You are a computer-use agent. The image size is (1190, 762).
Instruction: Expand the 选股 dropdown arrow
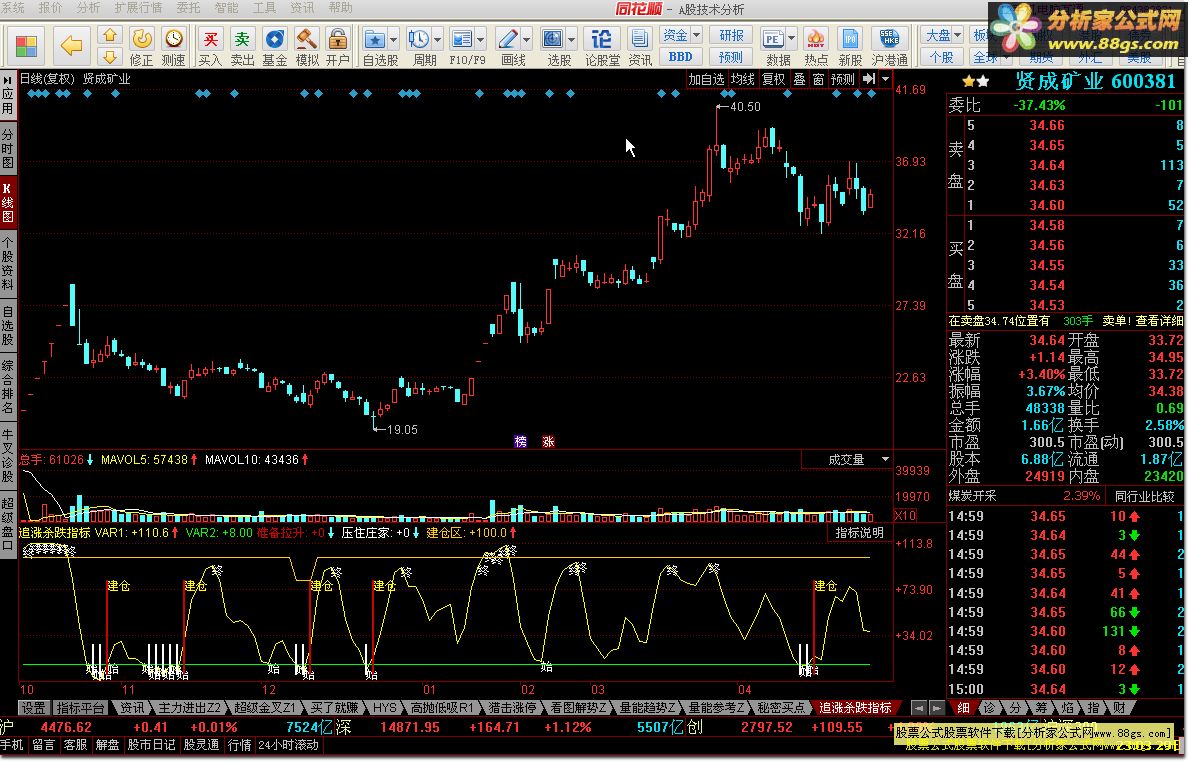tap(571, 39)
